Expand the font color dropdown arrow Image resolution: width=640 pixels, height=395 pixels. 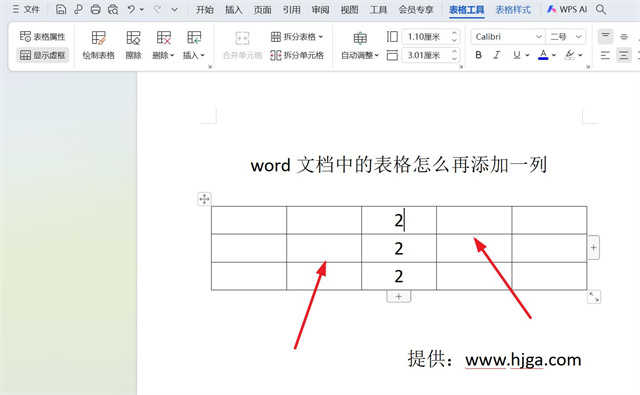[554, 55]
